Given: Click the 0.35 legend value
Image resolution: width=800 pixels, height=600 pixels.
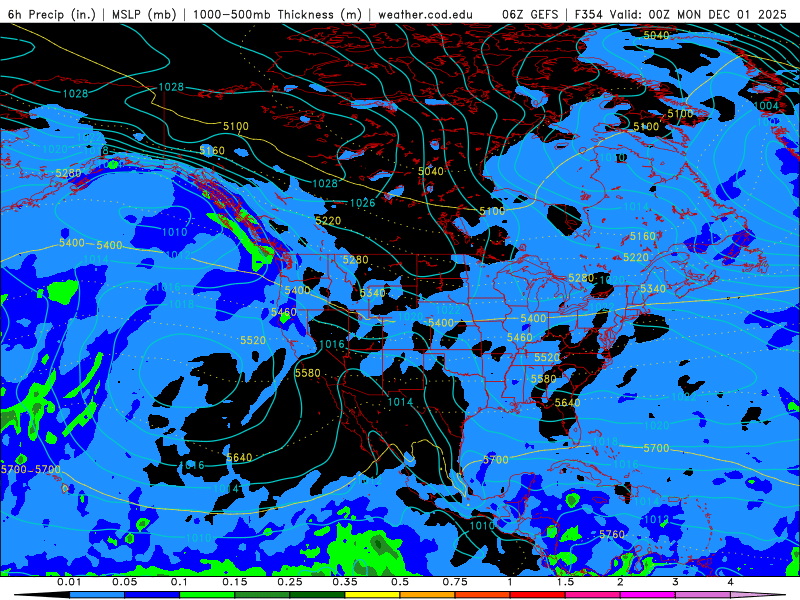Looking at the screenshot, I should pos(345,582).
